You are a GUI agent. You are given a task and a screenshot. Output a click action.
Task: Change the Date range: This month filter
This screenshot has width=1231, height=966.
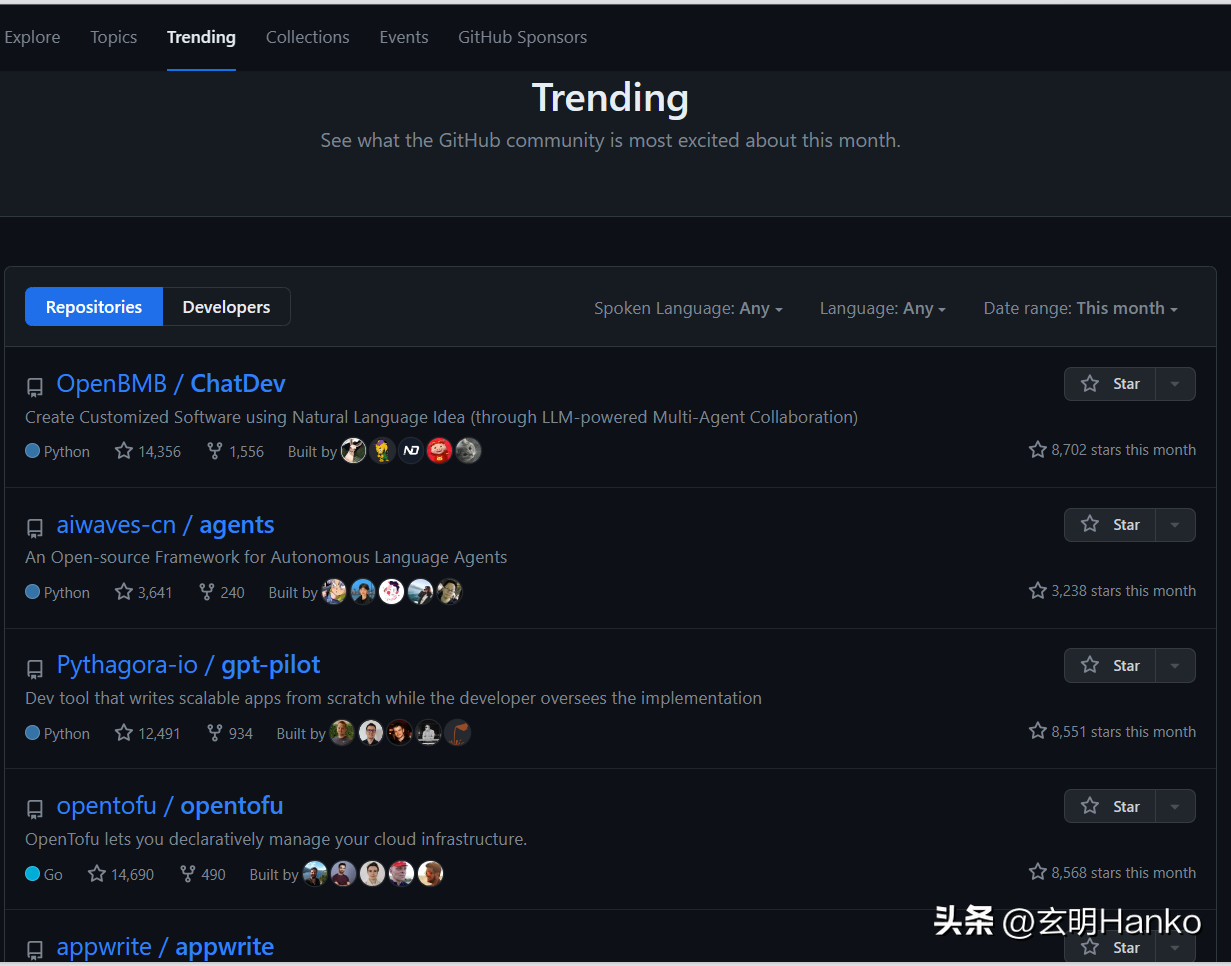(1081, 308)
